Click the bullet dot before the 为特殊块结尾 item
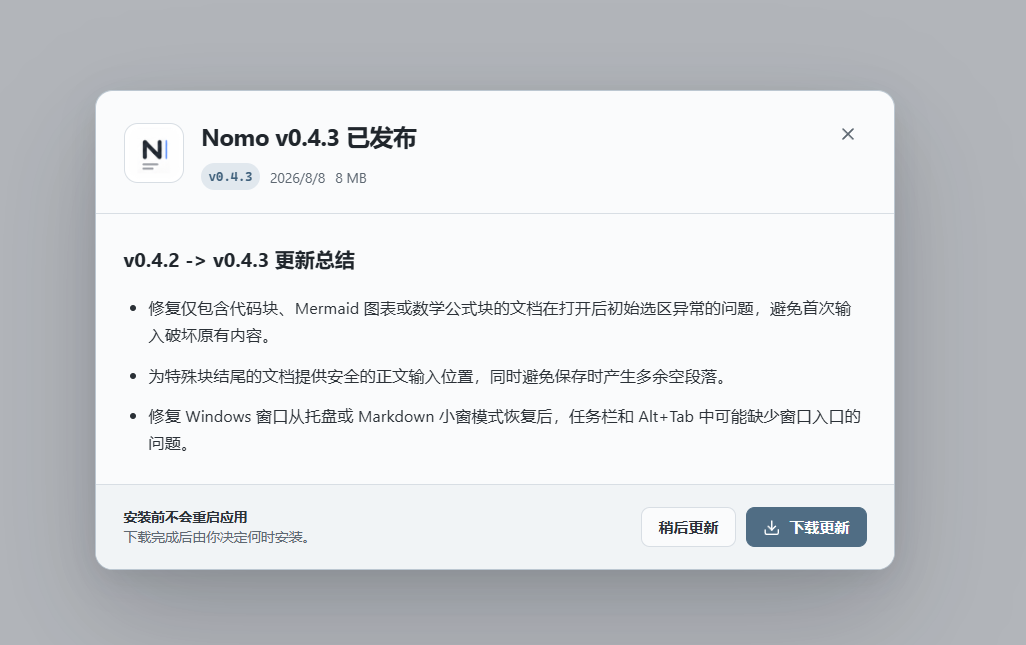 [133, 377]
